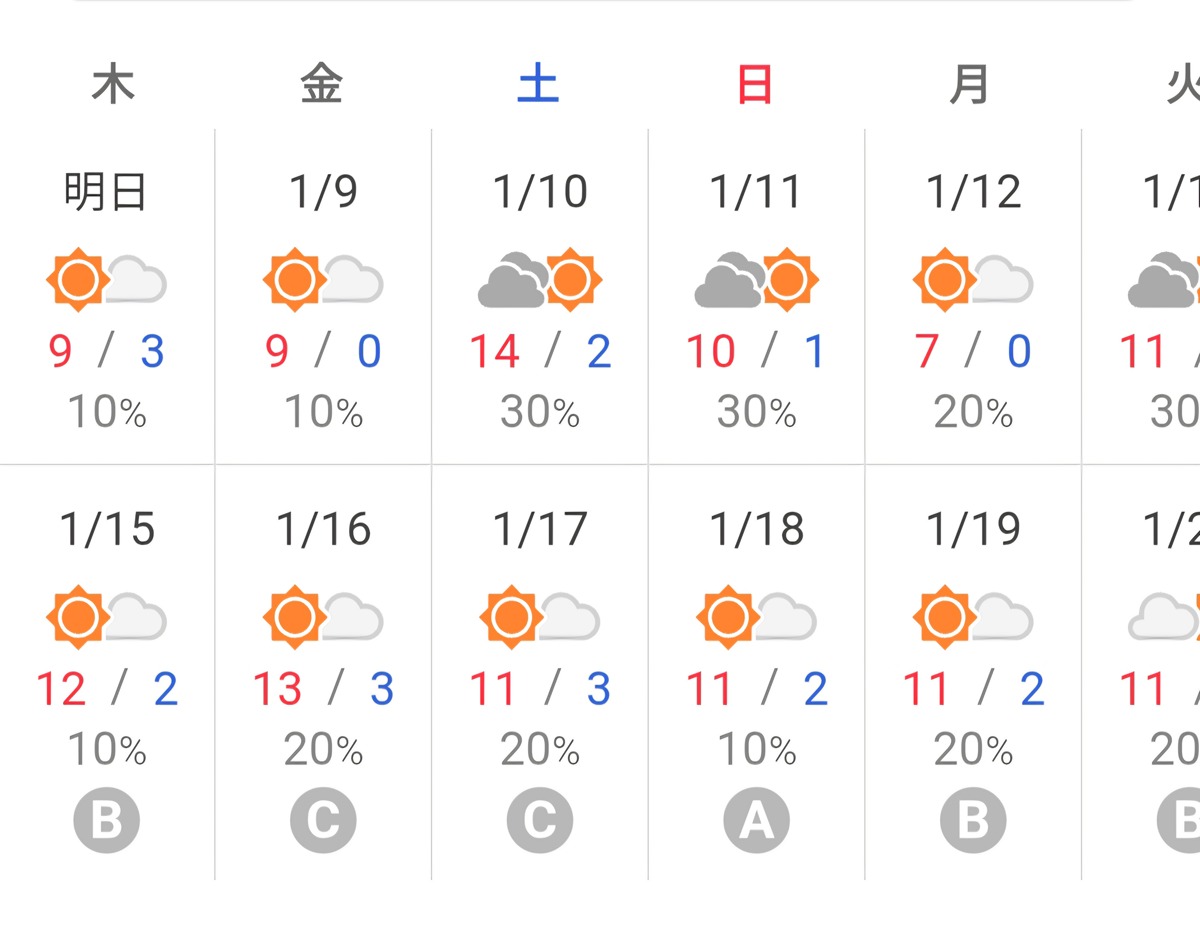
Task: Open the 1/15 date forecast
Action: coord(107,529)
